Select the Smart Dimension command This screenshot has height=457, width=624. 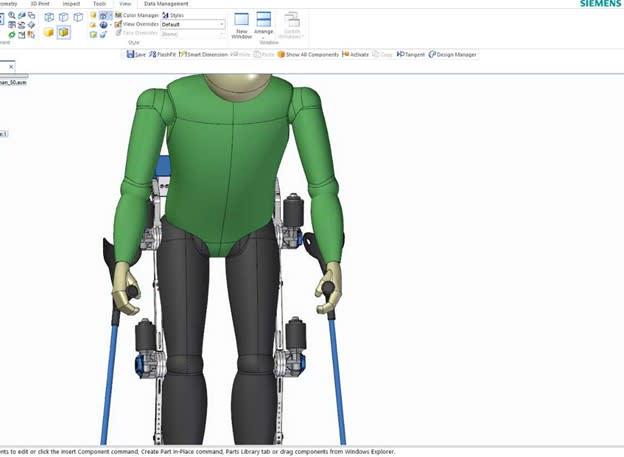click(x=203, y=55)
